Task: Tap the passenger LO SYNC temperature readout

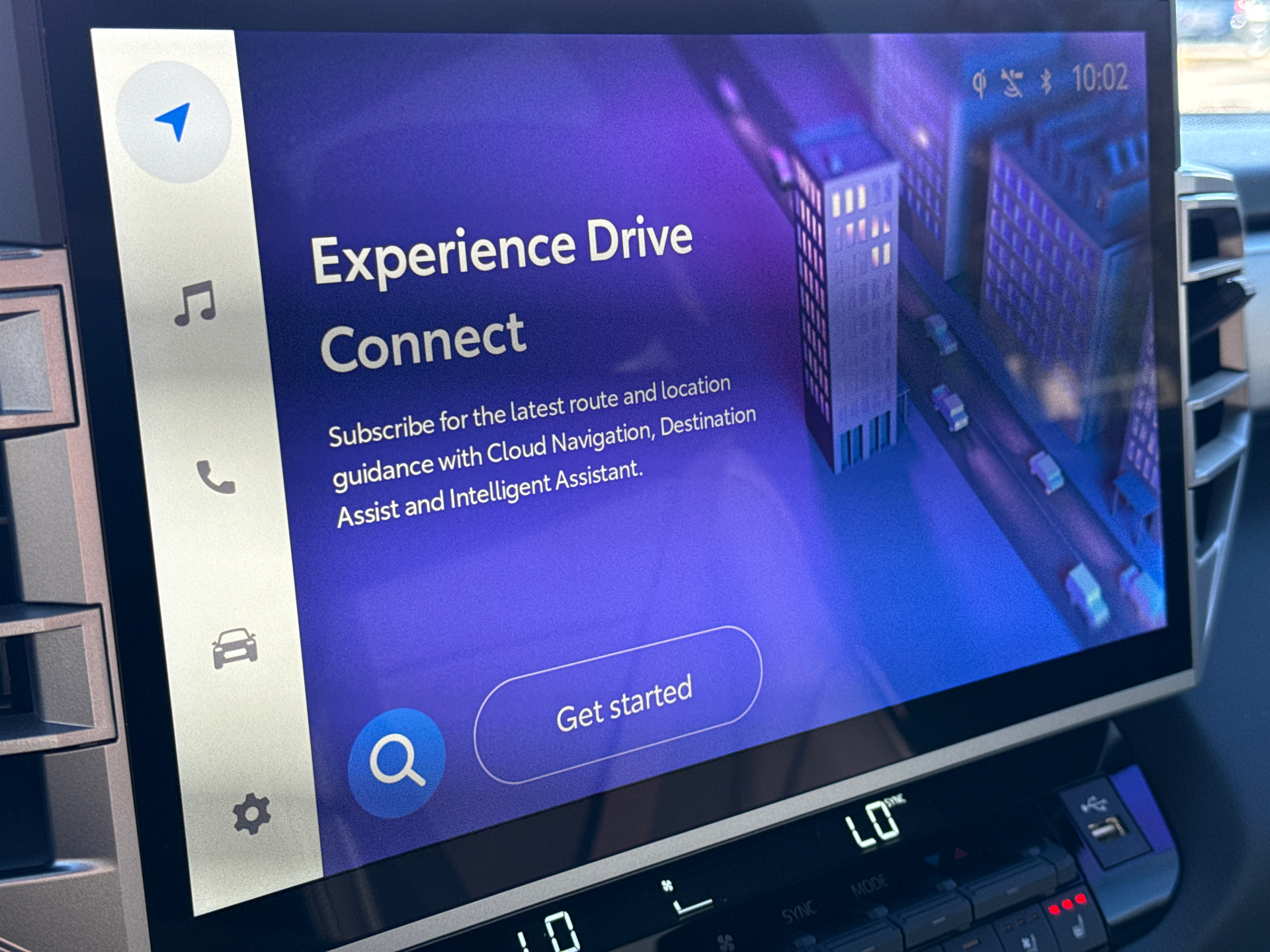Action: [x=875, y=823]
